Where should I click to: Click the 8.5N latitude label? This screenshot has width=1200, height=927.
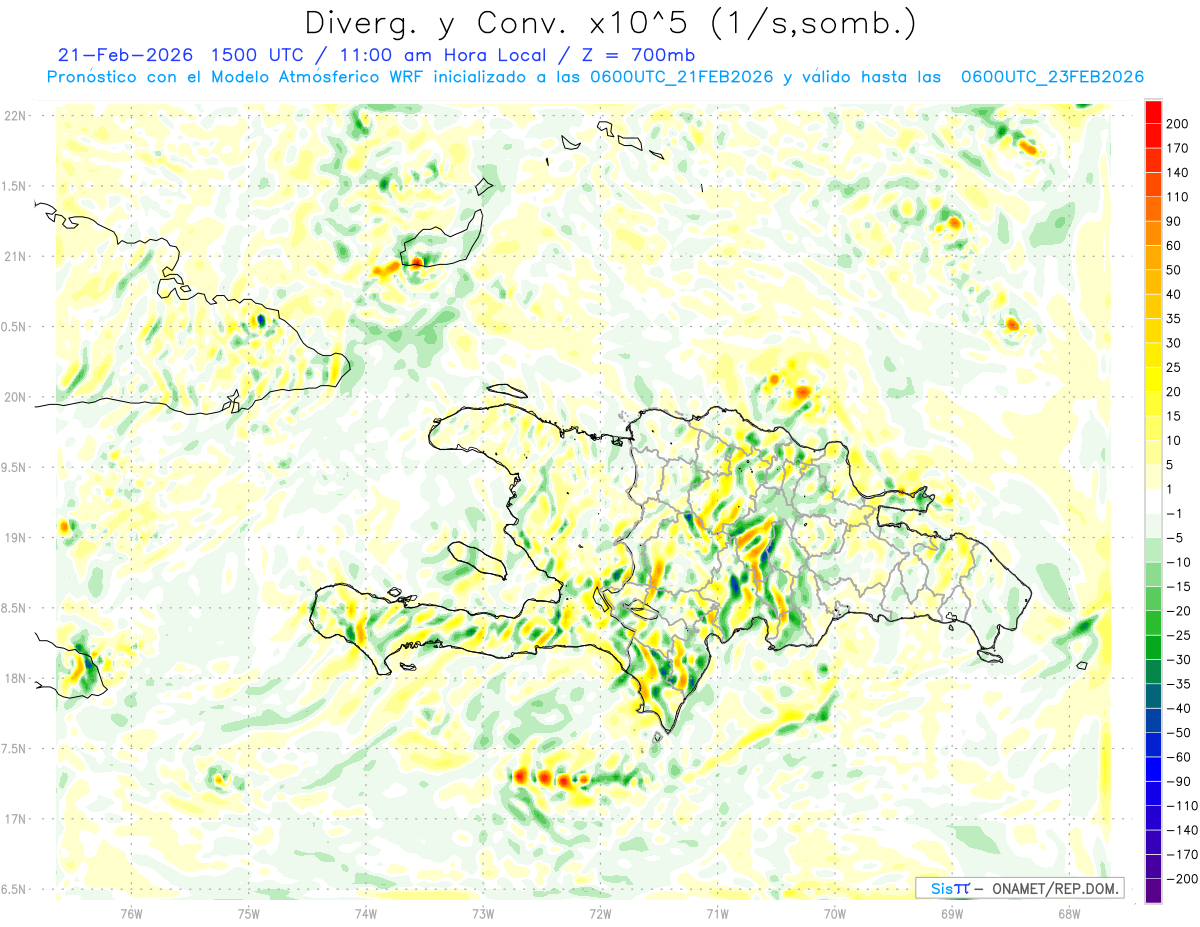pyautogui.click(x=15, y=608)
